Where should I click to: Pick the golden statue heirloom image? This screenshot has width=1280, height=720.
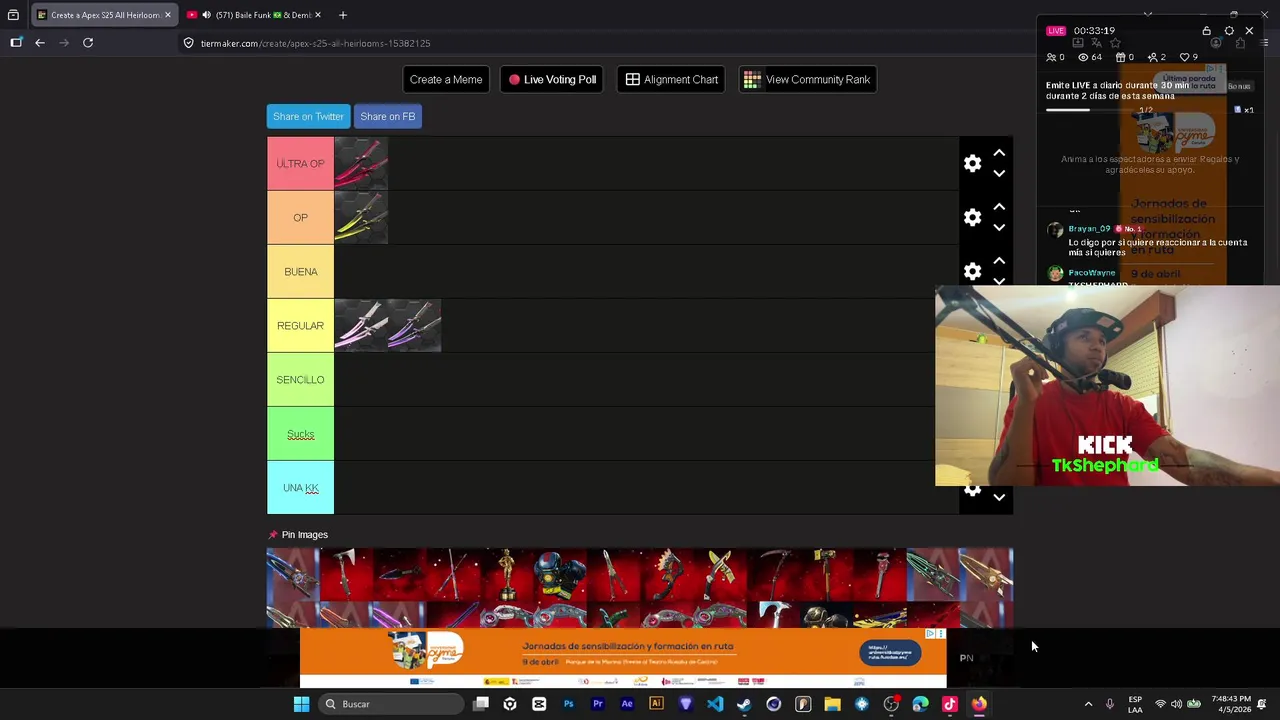[x=507, y=575]
